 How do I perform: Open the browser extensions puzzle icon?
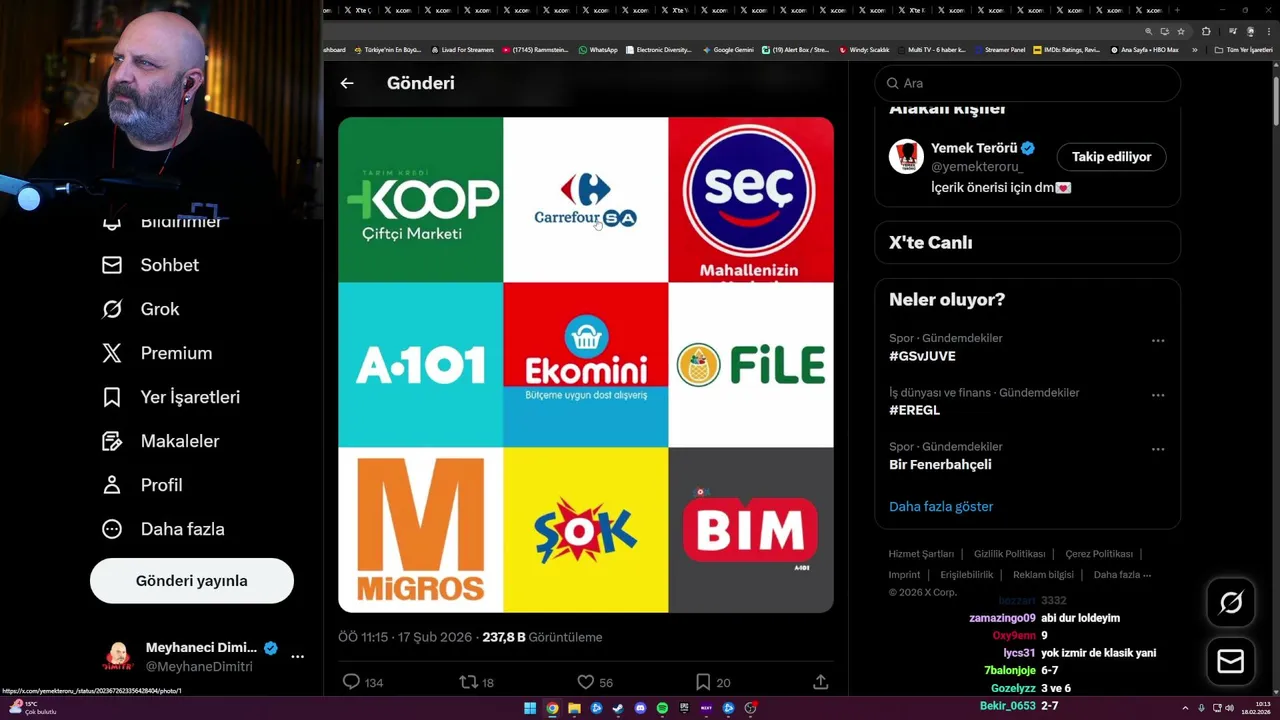(1206, 31)
